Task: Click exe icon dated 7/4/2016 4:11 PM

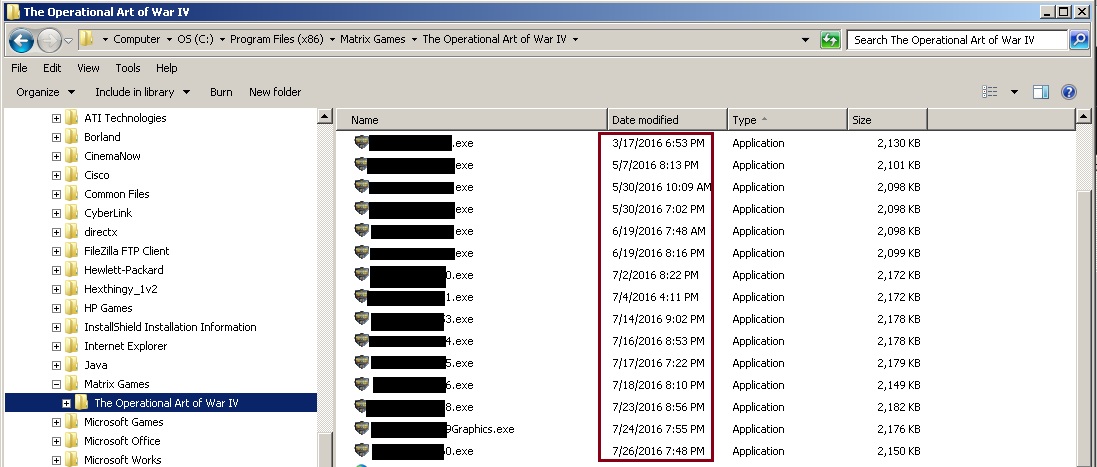Action: click(361, 297)
